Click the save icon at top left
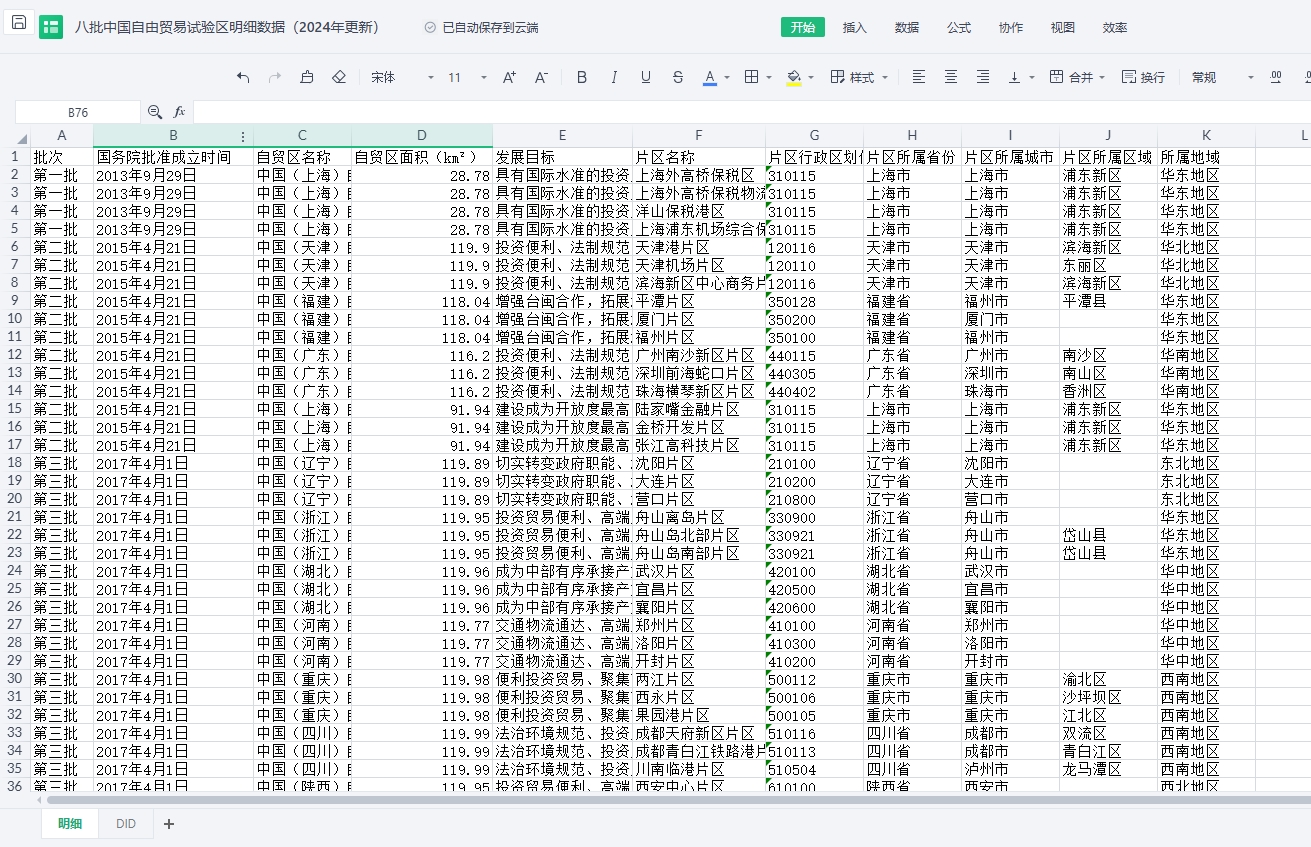The image size is (1311, 847). tap(19, 23)
